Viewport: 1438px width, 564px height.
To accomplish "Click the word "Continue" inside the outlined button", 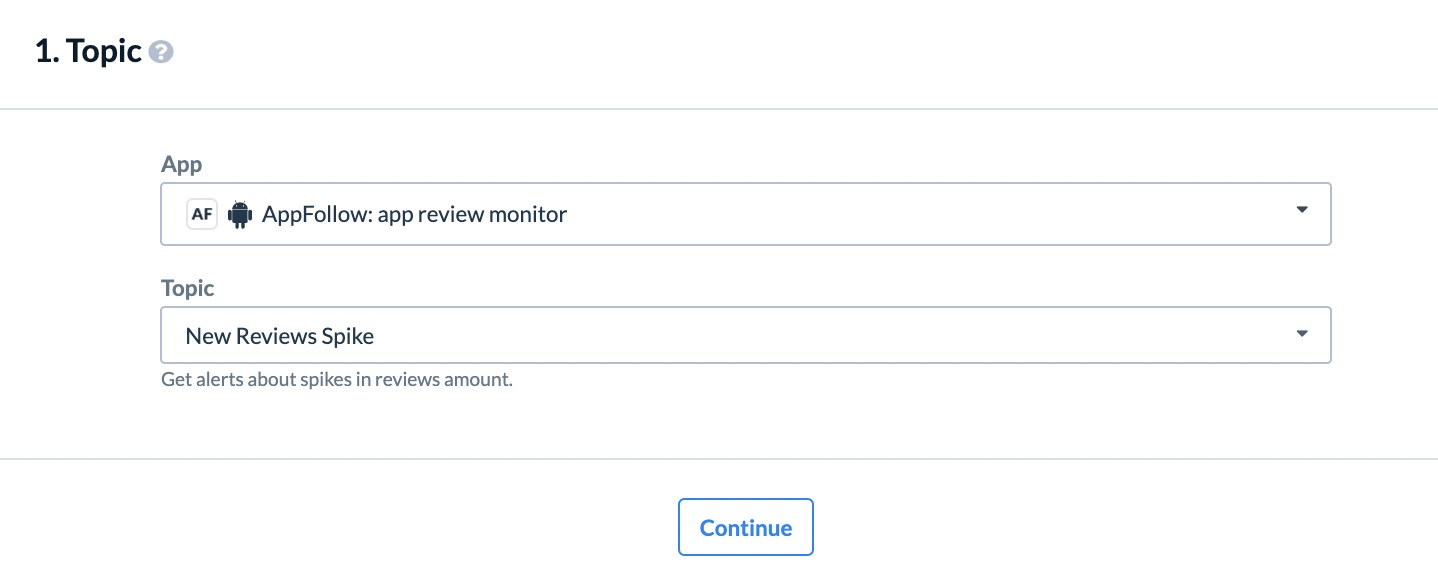I will pyautogui.click(x=746, y=528).
